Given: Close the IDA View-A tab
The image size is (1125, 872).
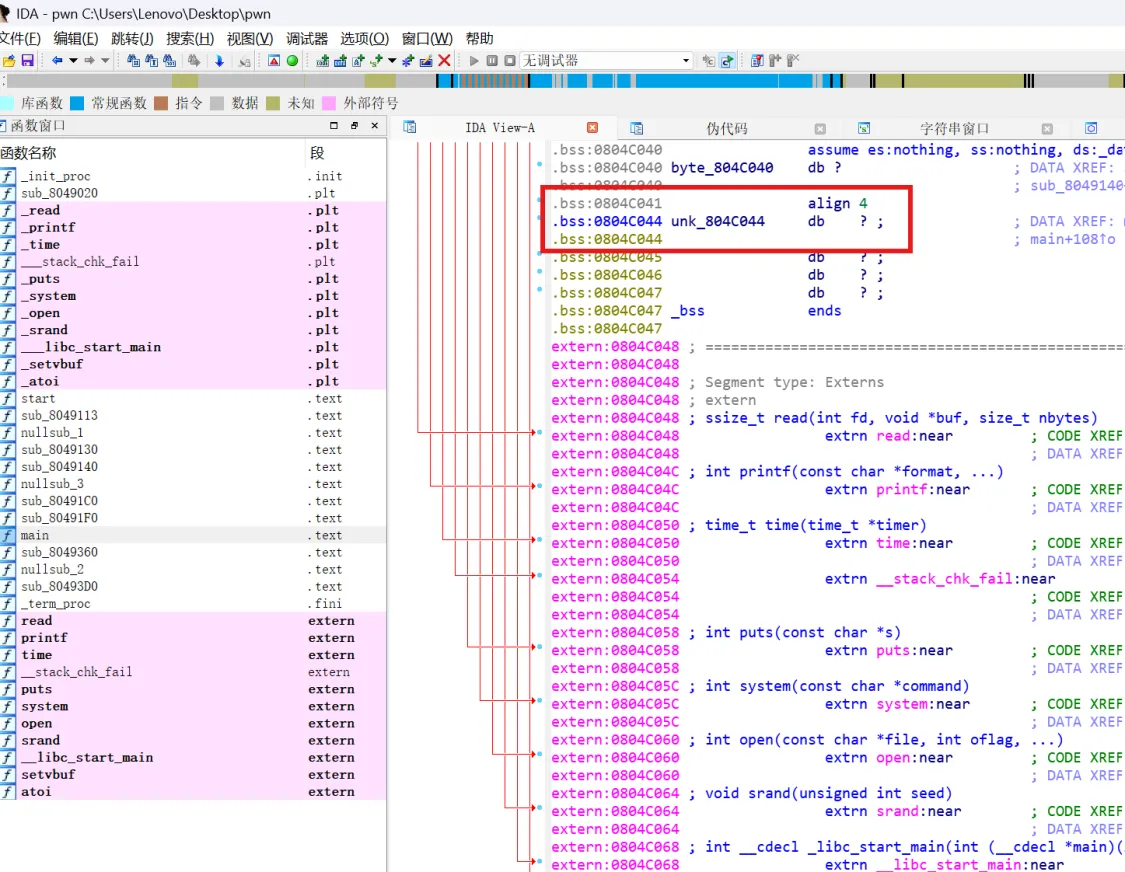Looking at the screenshot, I should tap(593, 127).
